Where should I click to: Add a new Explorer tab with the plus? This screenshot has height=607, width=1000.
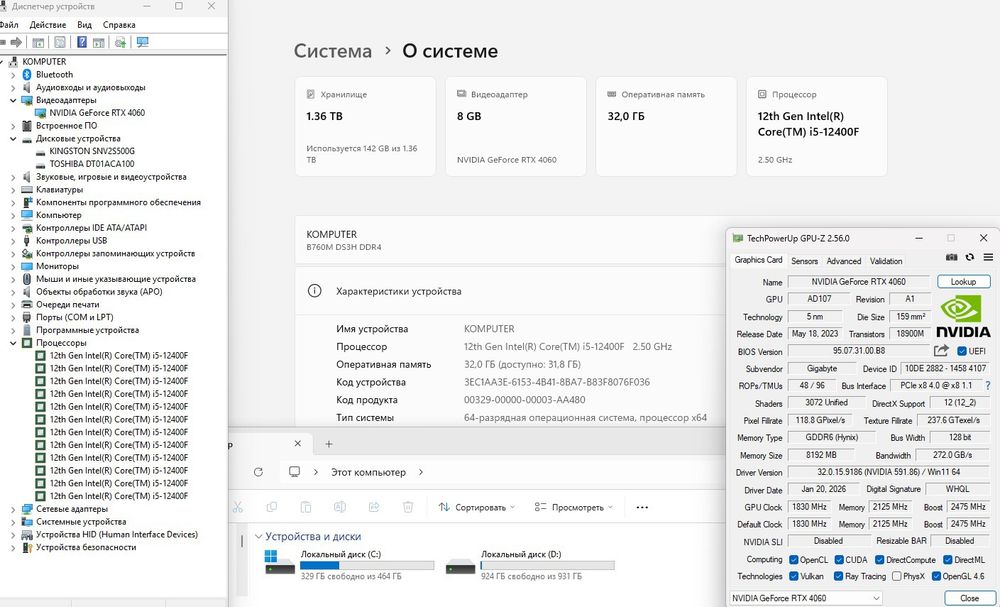click(328, 444)
